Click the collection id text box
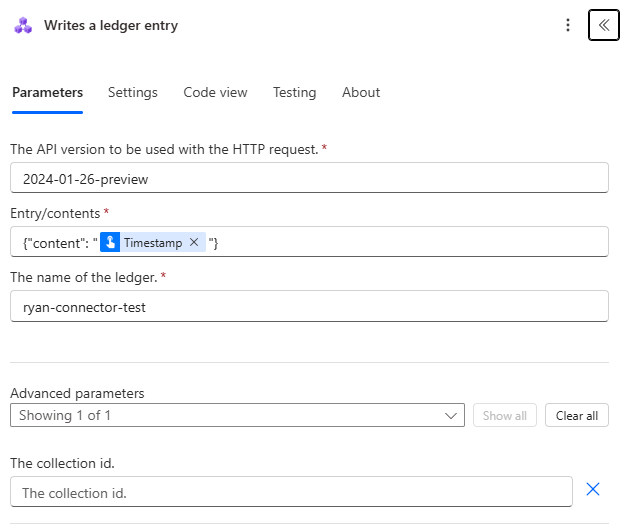The width and height of the screenshot is (622, 526). click(x=291, y=492)
